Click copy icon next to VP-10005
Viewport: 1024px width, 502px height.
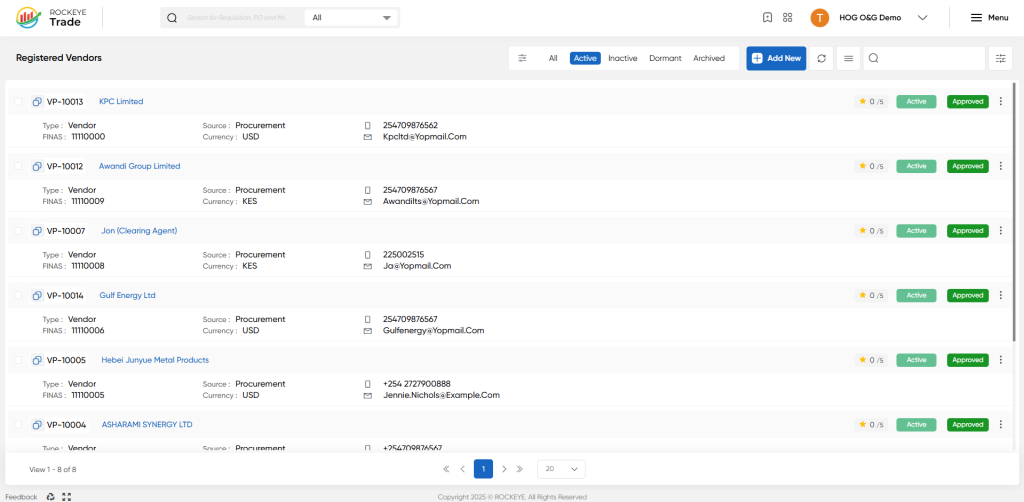pyautogui.click(x=37, y=360)
